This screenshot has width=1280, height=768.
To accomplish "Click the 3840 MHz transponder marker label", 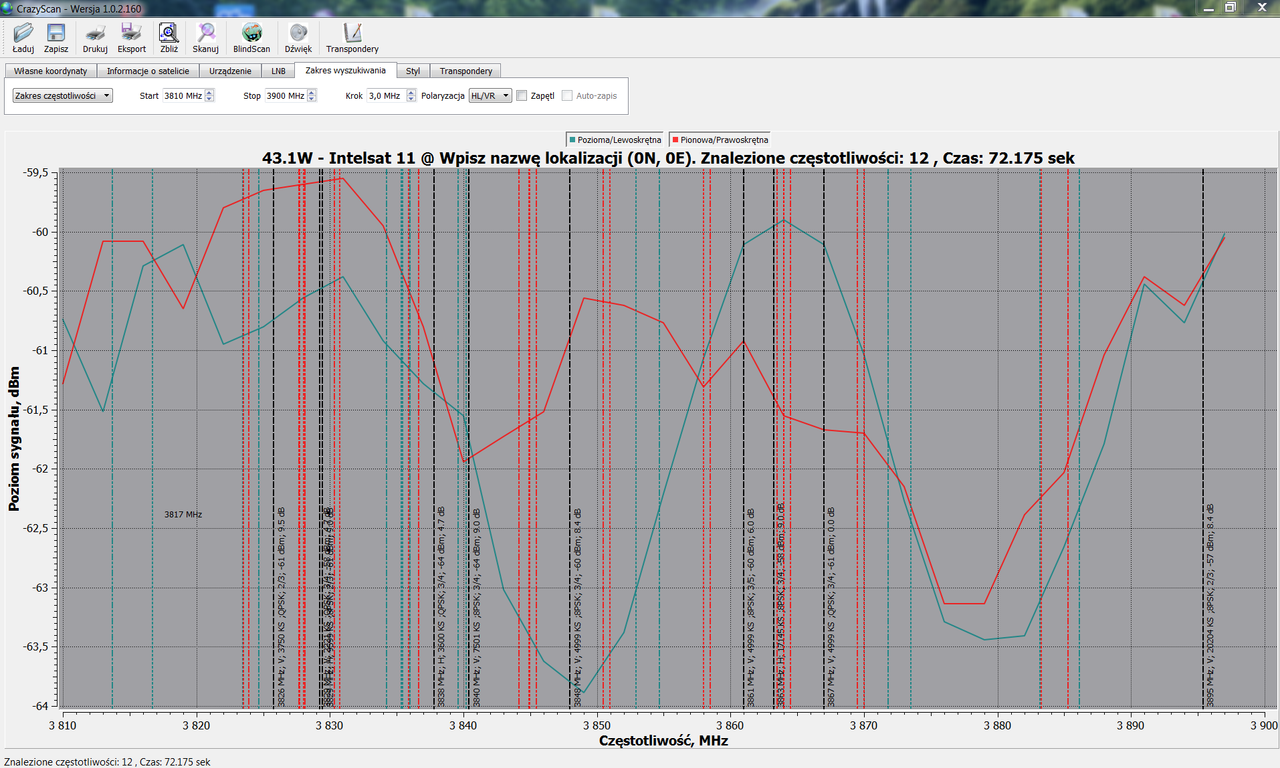I will point(477,606).
